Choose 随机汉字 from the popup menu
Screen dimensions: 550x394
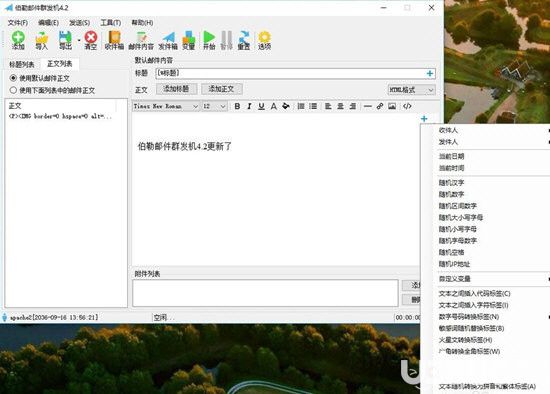[x=451, y=183]
